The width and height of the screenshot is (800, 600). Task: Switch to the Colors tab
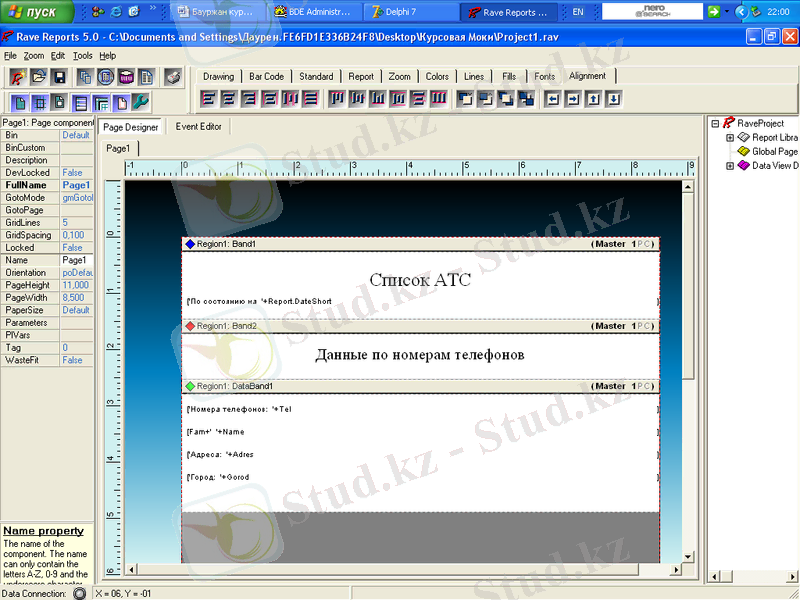[x=437, y=77]
